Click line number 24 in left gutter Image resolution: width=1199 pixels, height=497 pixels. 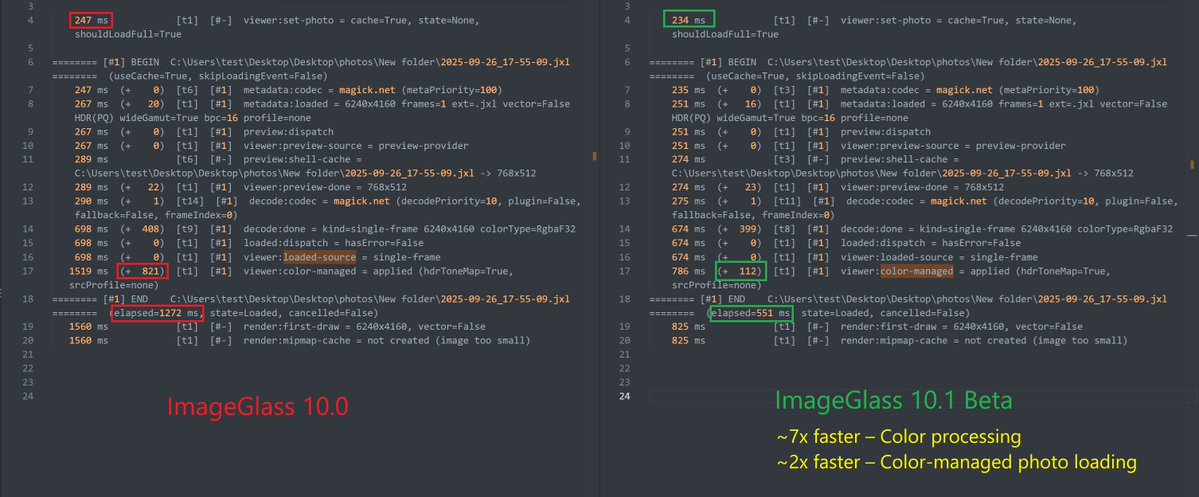pos(29,396)
